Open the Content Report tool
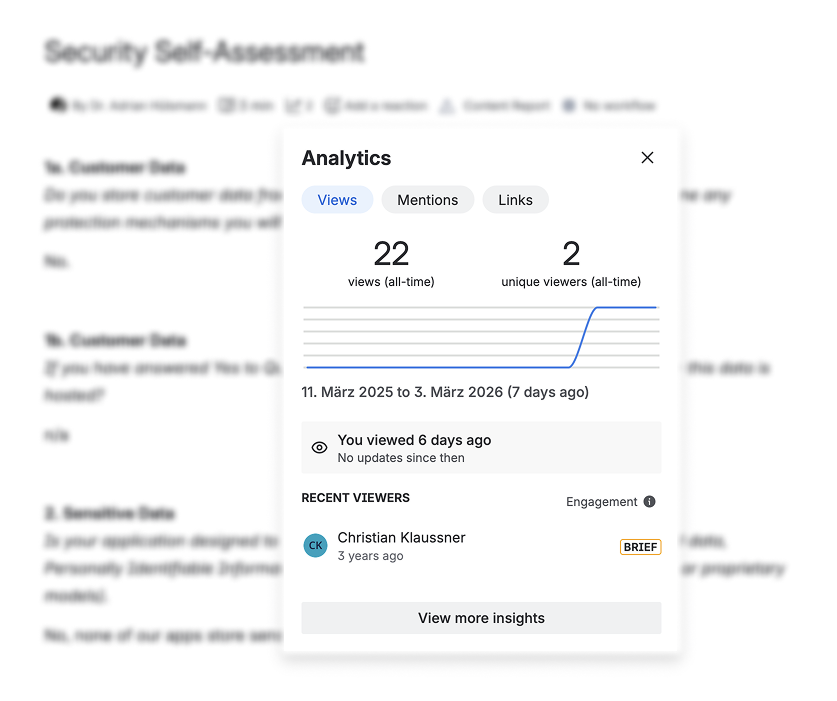837x701 pixels. [505, 105]
